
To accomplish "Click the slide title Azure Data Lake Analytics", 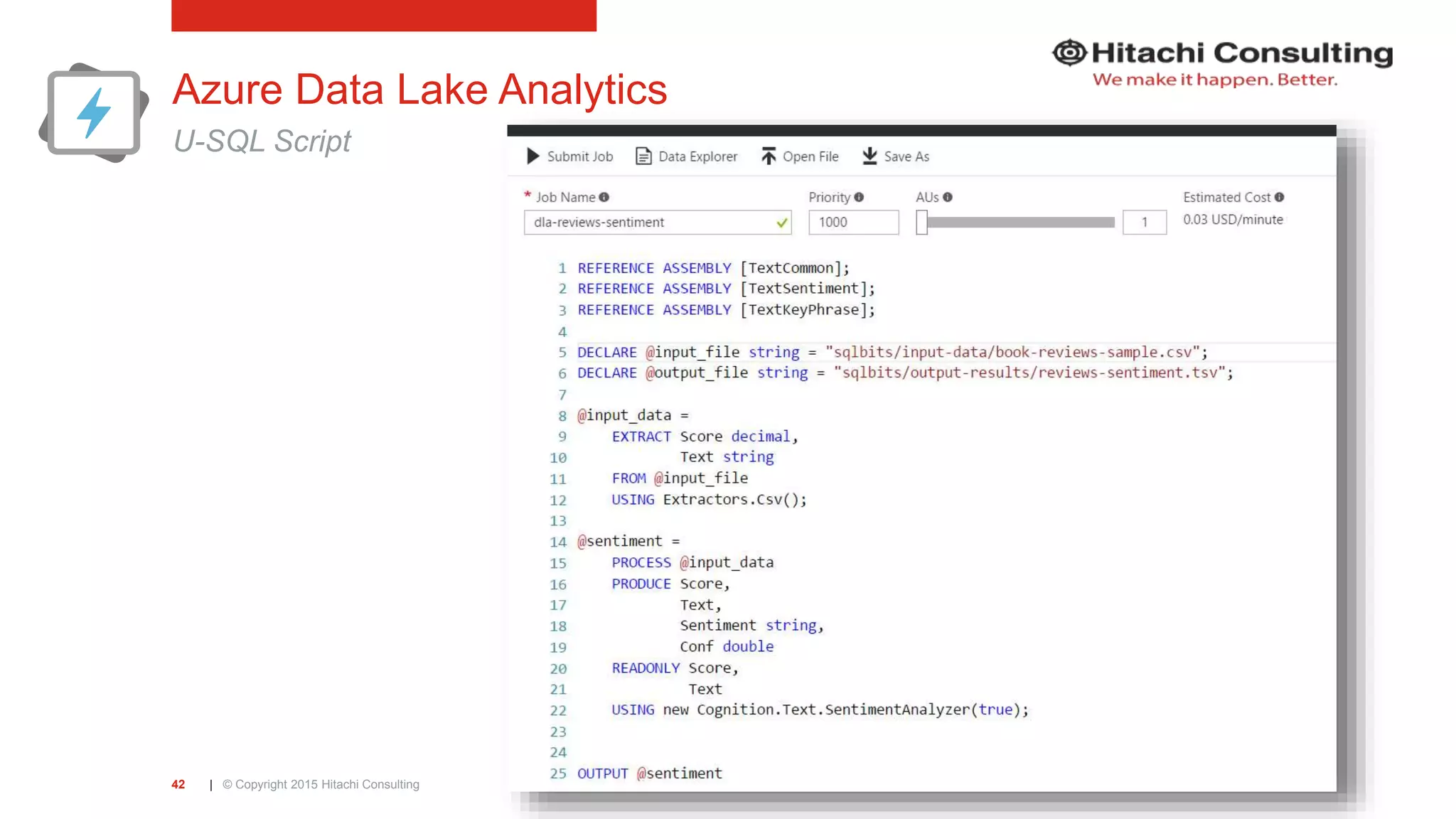I will 419,90.
